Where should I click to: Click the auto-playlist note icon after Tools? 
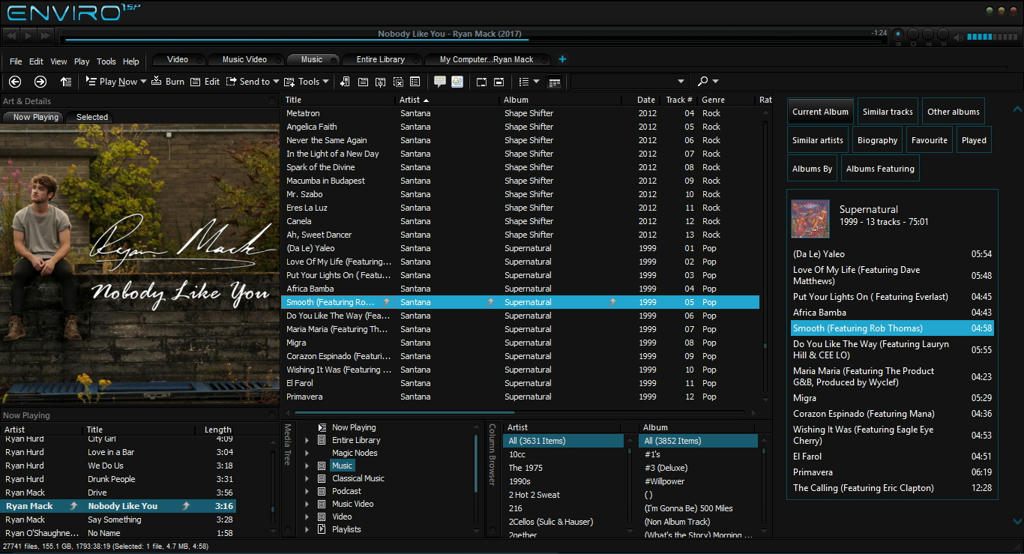pos(345,82)
